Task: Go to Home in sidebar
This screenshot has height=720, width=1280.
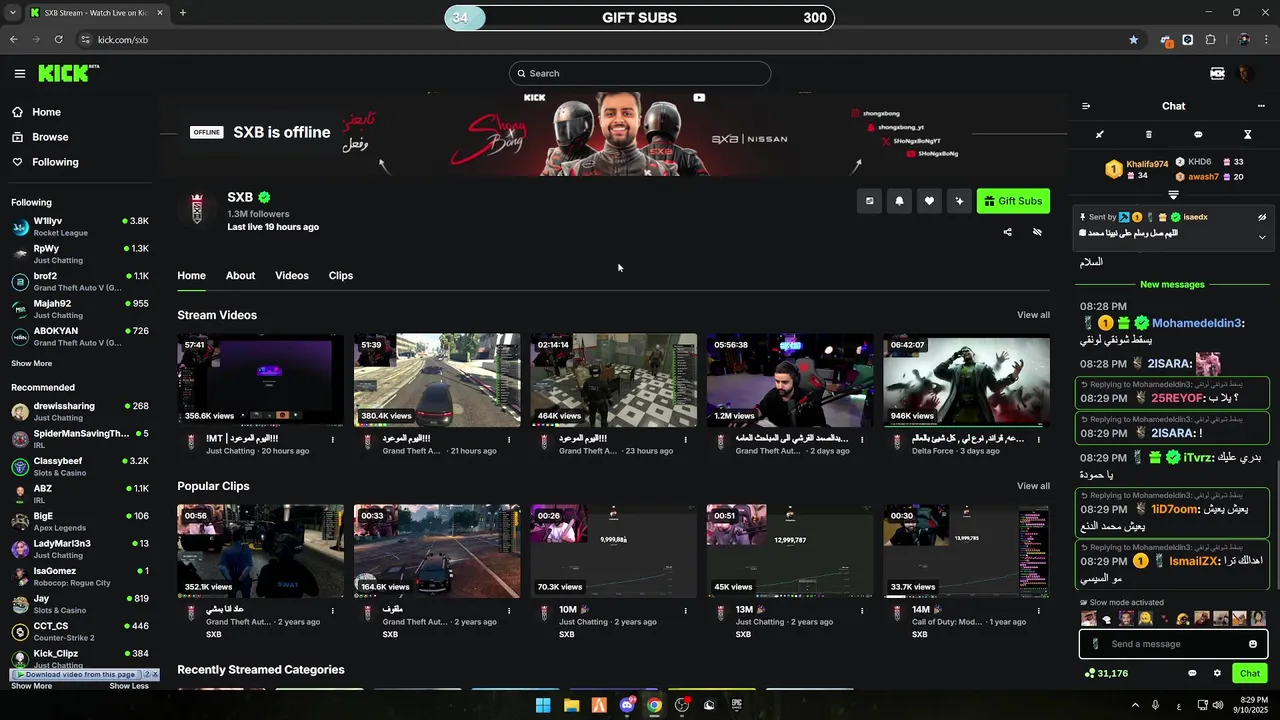Action: tap(46, 112)
